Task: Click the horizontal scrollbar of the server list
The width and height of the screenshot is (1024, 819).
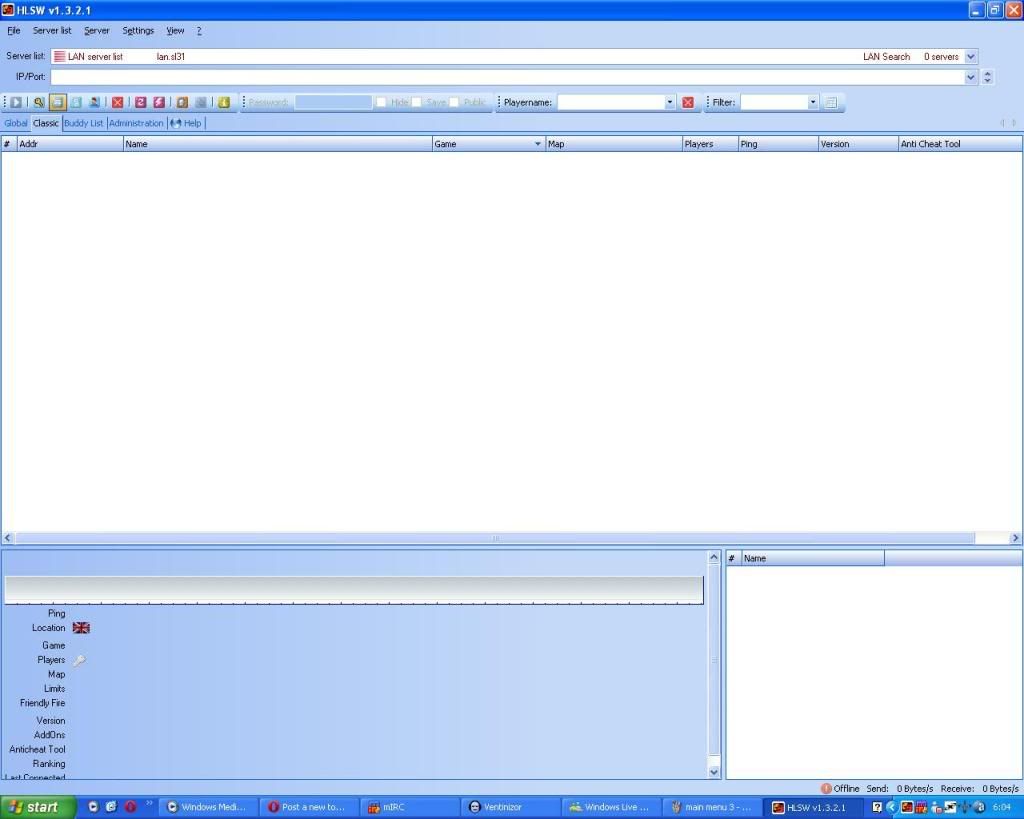Action: click(495, 538)
